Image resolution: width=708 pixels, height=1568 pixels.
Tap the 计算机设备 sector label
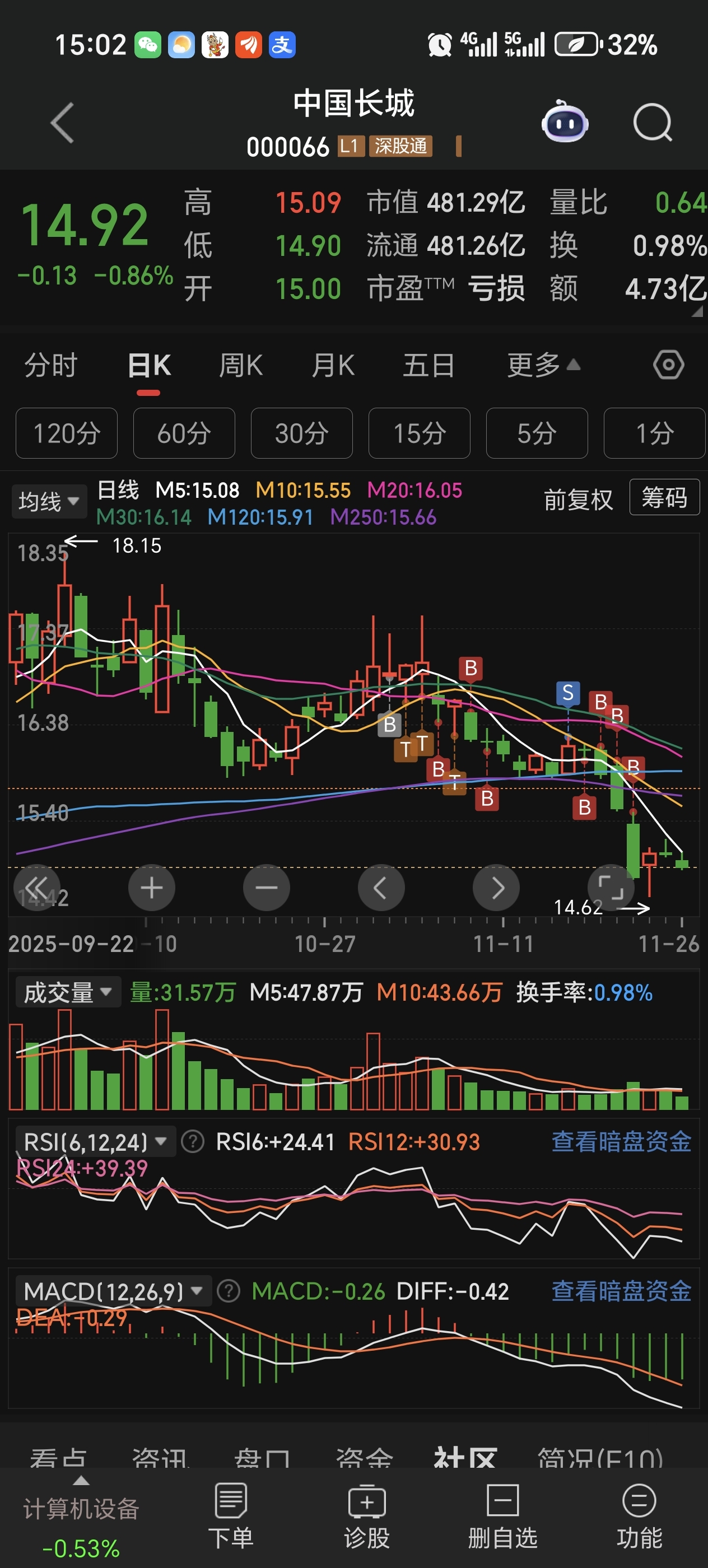tap(81, 1509)
